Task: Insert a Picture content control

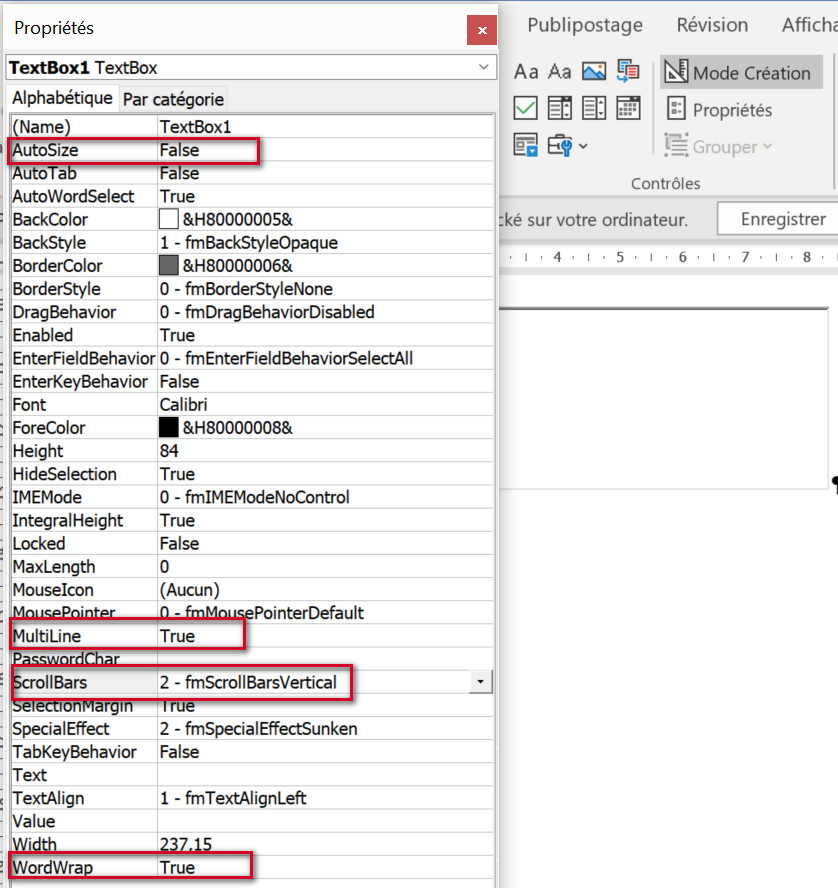Action: pyautogui.click(x=594, y=72)
